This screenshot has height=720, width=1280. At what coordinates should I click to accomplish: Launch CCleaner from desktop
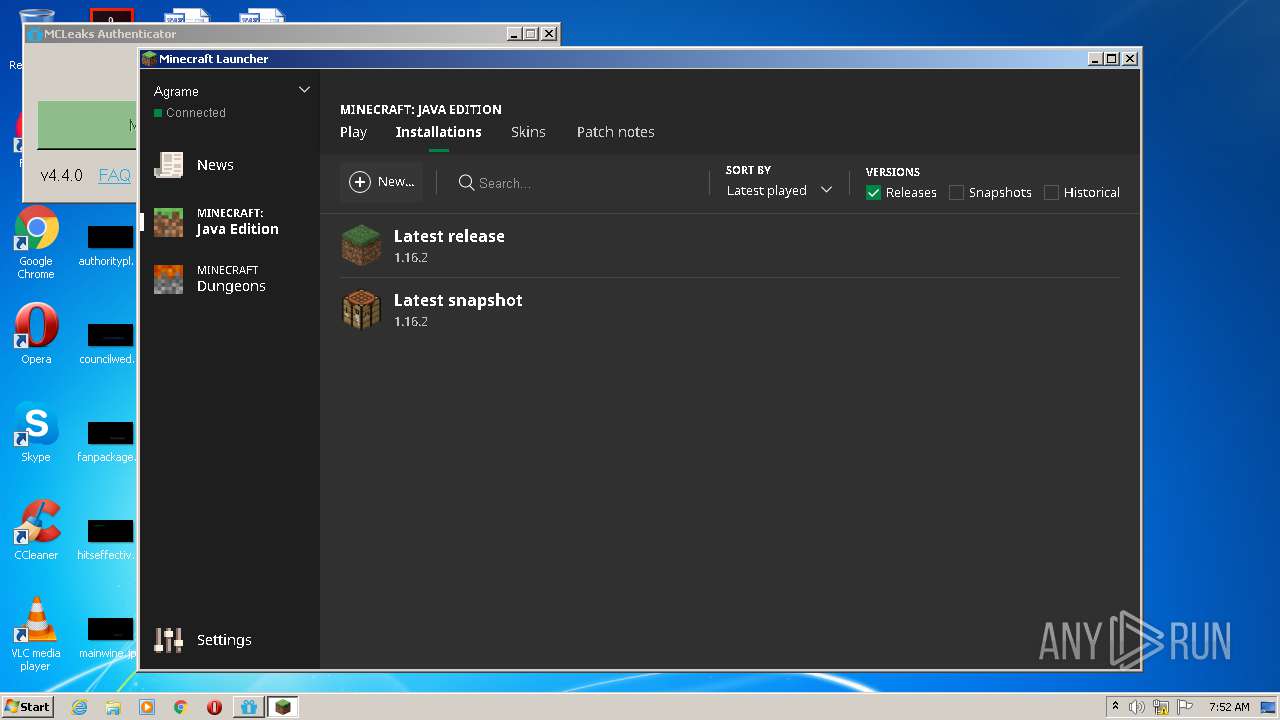pyautogui.click(x=36, y=530)
